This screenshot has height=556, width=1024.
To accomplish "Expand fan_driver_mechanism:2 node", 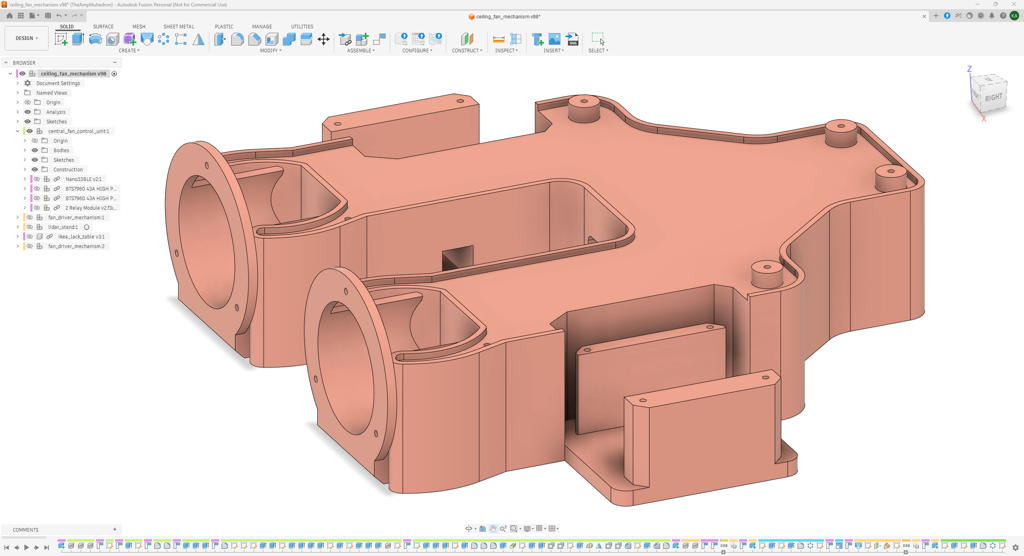I will [x=18, y=246].
